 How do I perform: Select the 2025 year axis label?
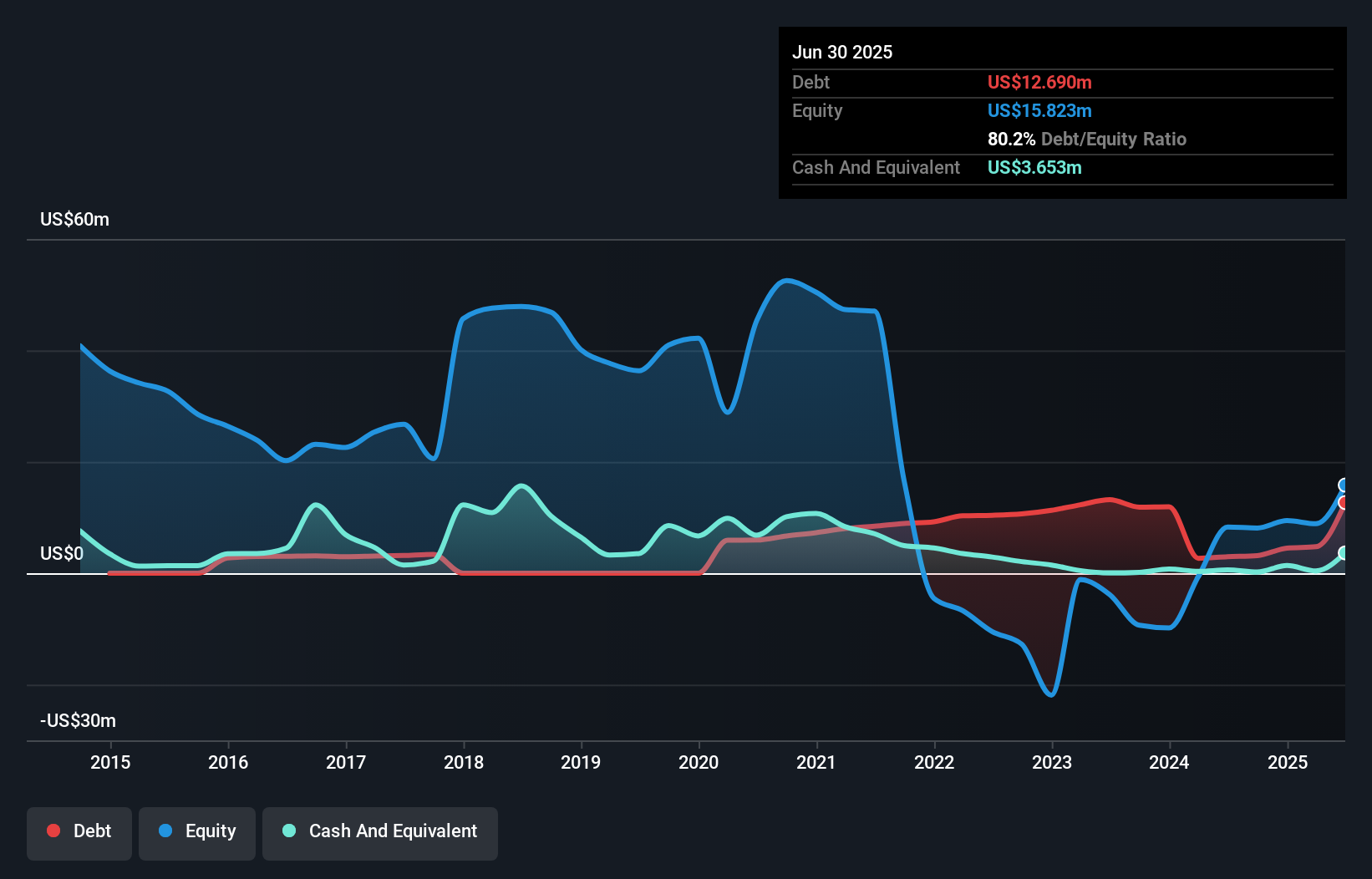1288,762
